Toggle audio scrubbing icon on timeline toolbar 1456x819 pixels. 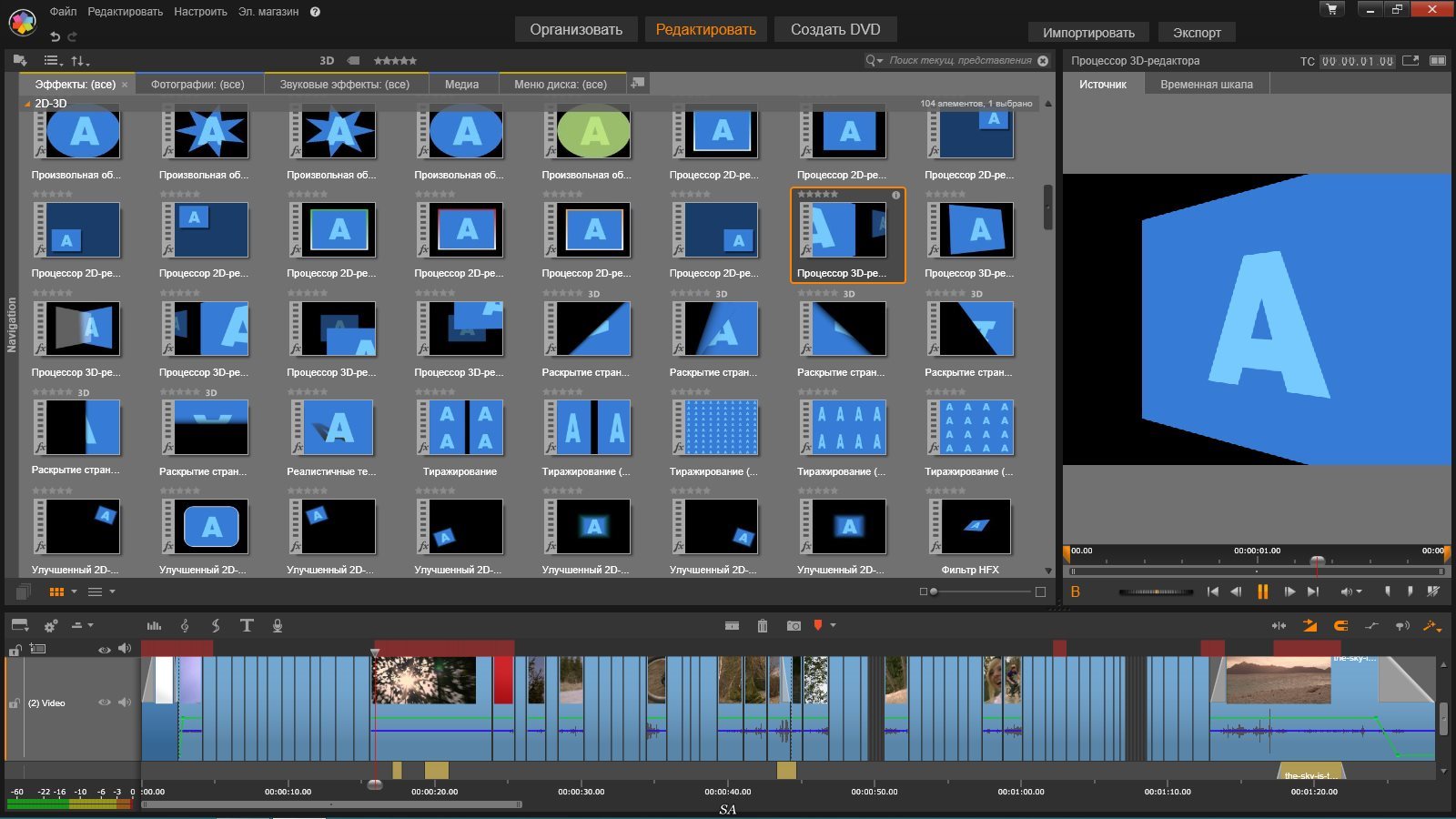click(1402, 625)
